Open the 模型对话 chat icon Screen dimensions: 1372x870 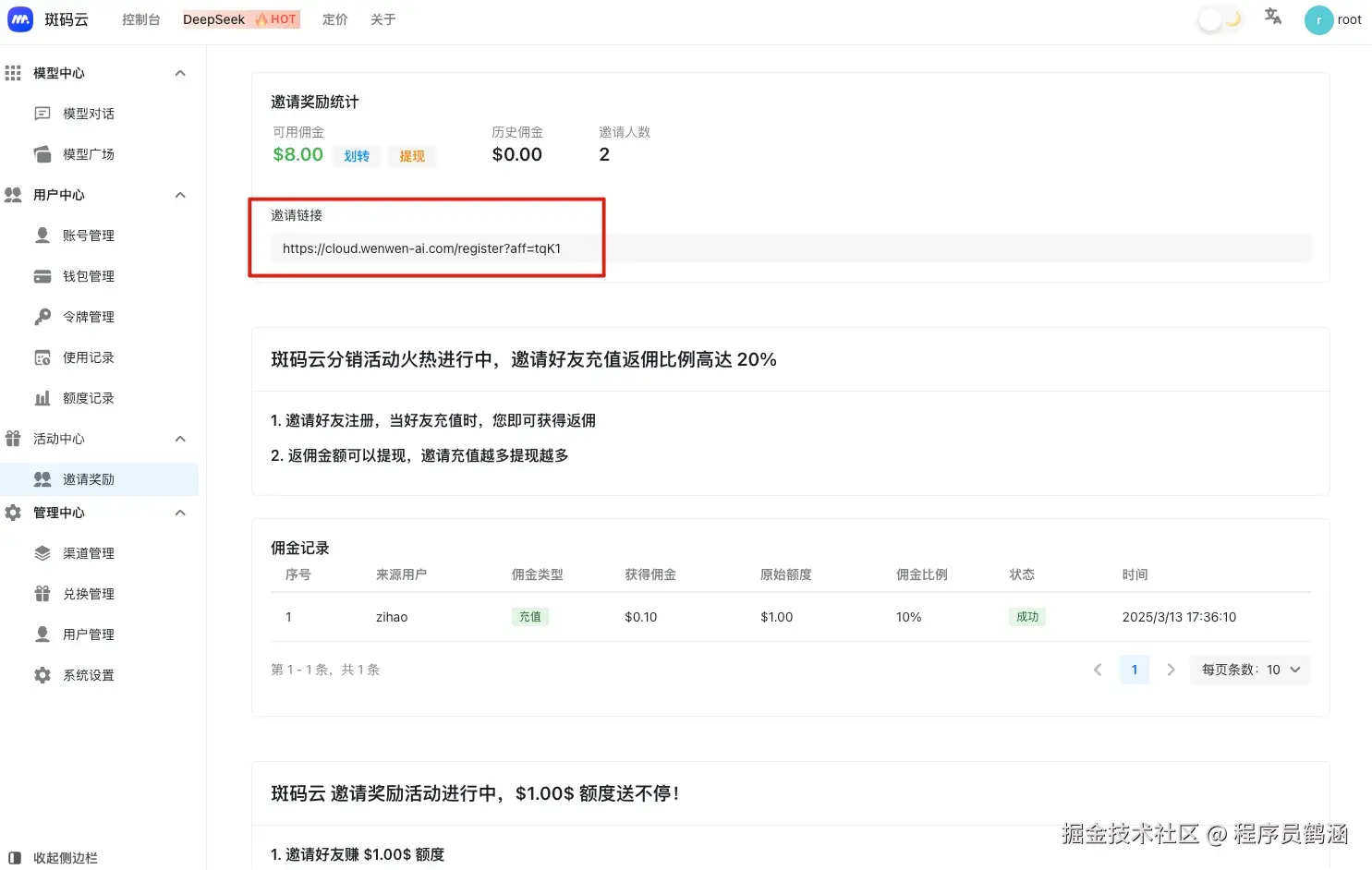tap(42, 114)
